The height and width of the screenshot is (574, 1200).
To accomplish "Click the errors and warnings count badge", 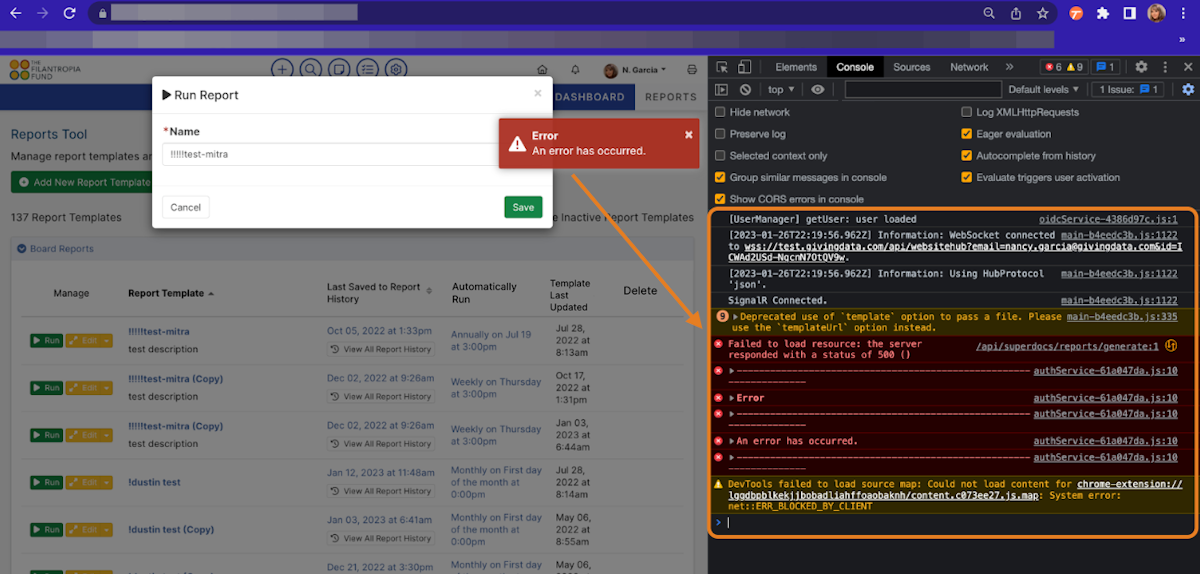I will click(1064, 67).
